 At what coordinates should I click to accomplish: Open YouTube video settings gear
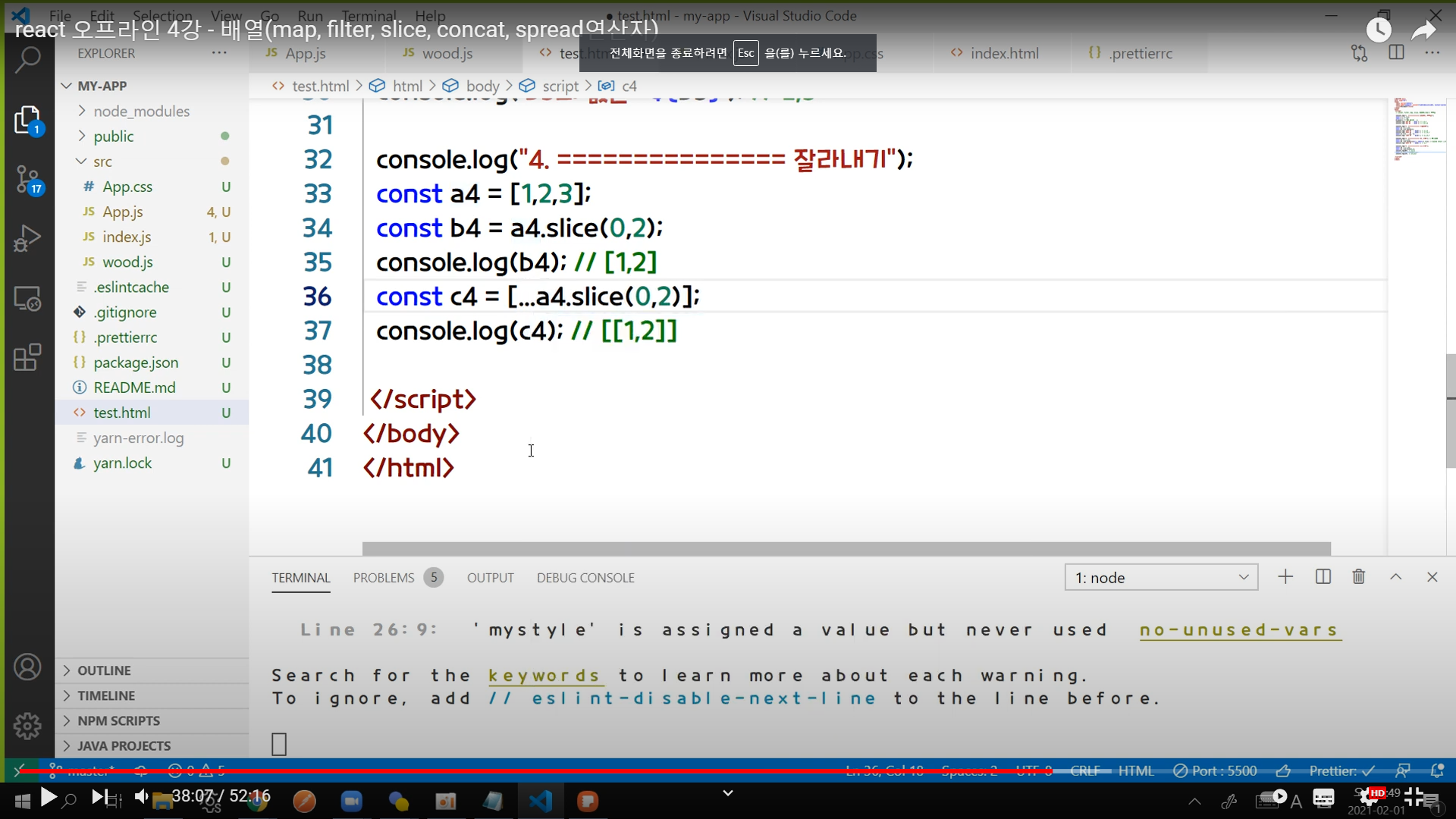click(x=1370, y=796)
